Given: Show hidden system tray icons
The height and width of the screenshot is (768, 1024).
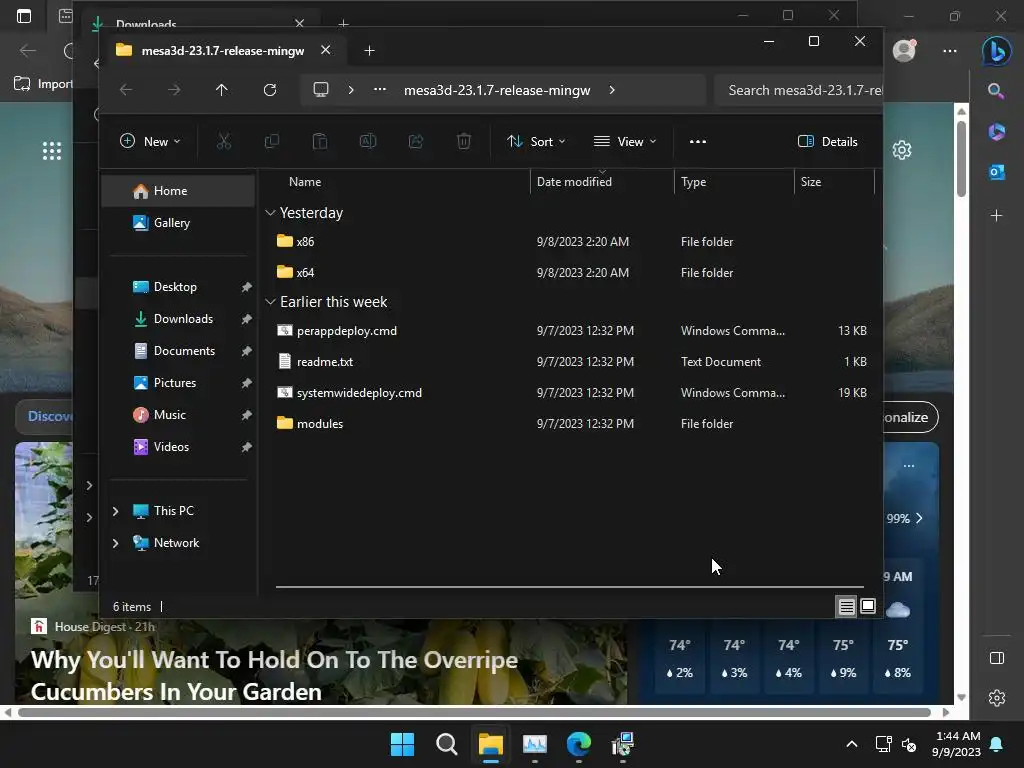Looking at the screenshot, I should pyautogui.click(x=852, y=744).
